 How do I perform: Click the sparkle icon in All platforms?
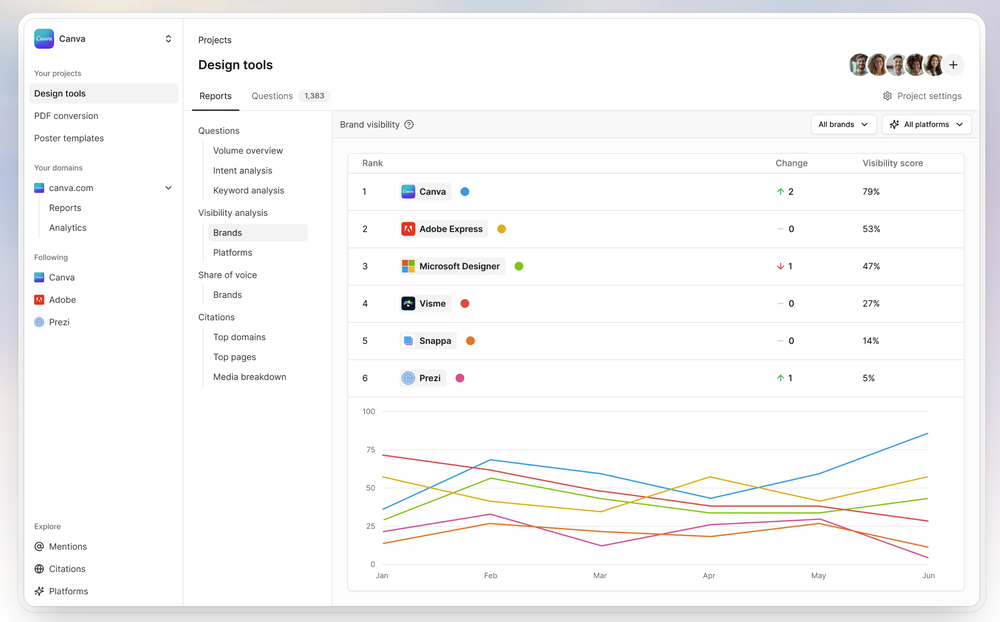pos(894,124)
